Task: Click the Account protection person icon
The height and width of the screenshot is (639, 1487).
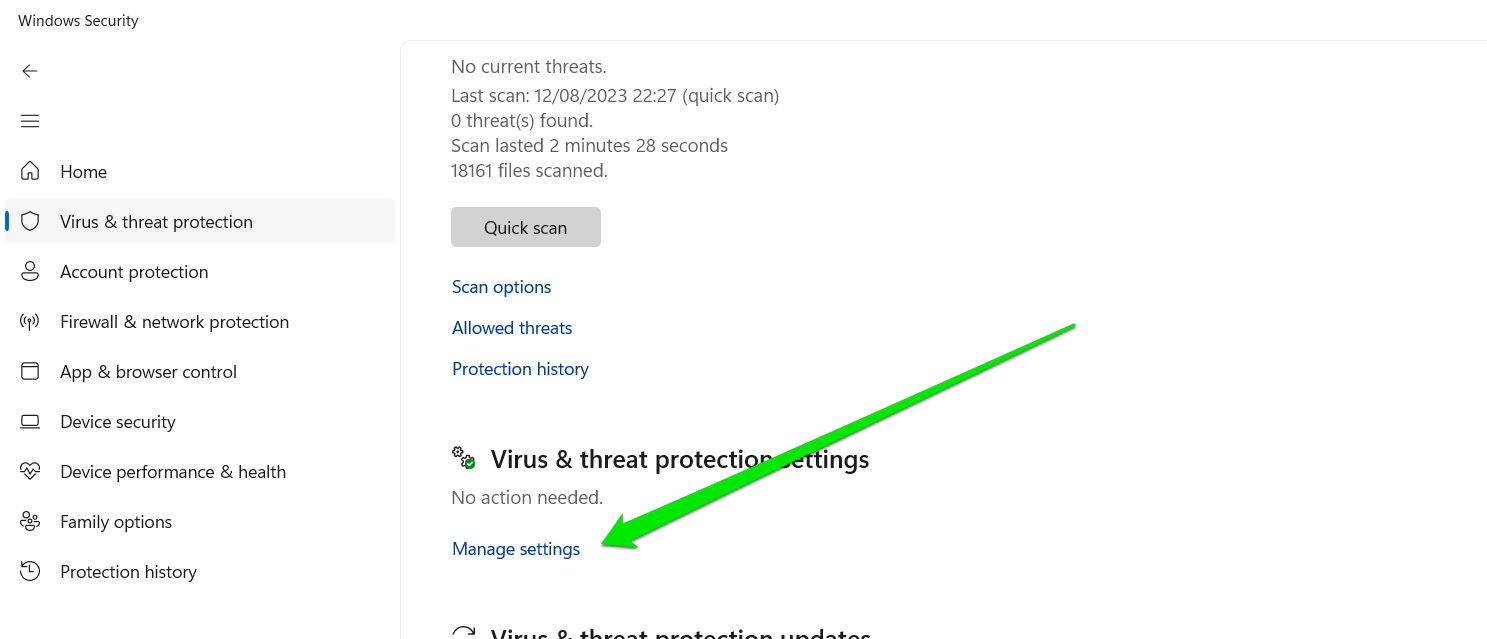Action: coord(30,271)
